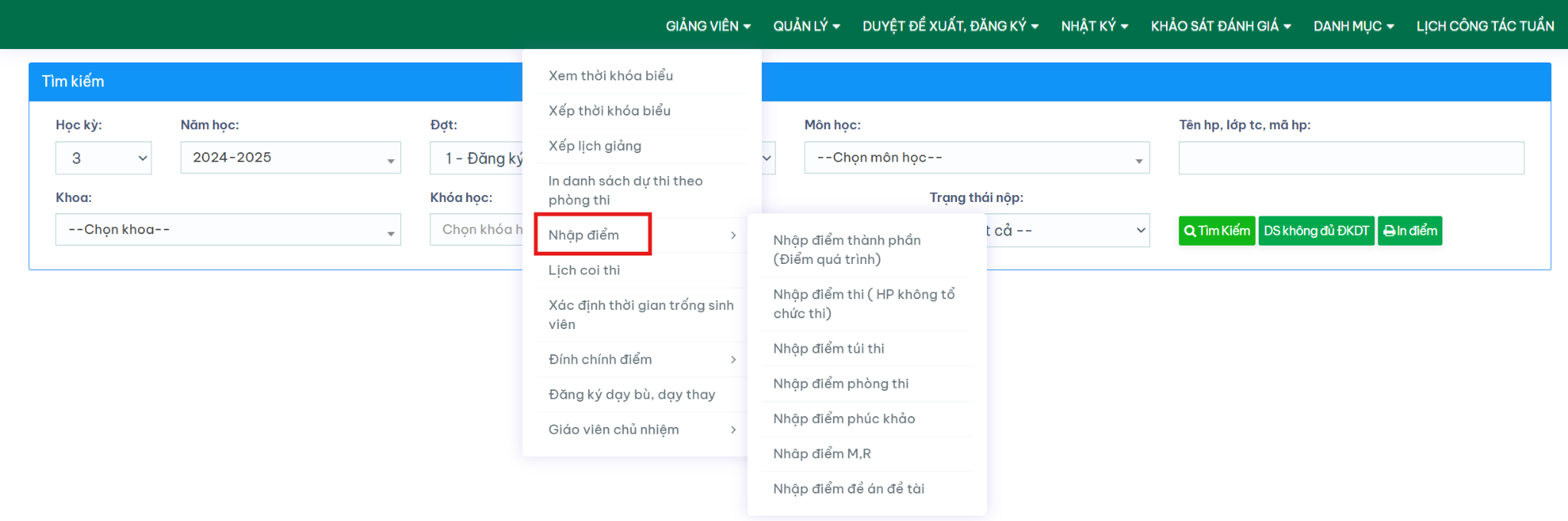Choose Nhập điểm phòng thi

[867, 384]
